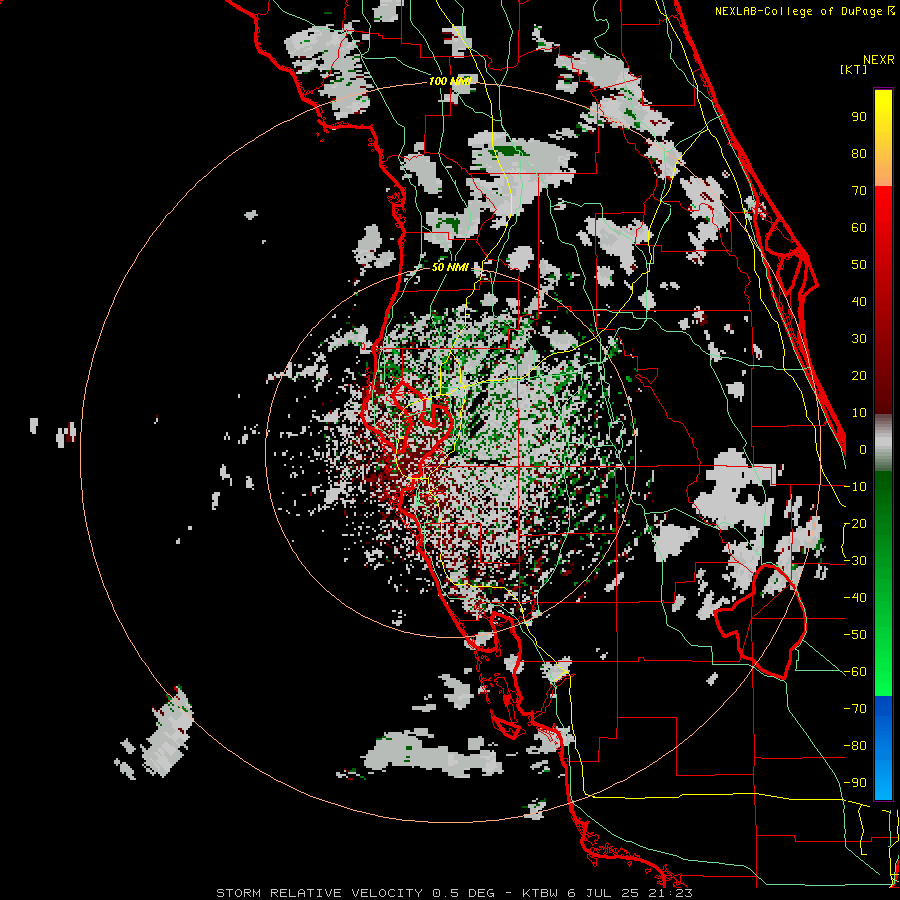
Task: Click the -60 value on the scale
Action: coord(855,672)
